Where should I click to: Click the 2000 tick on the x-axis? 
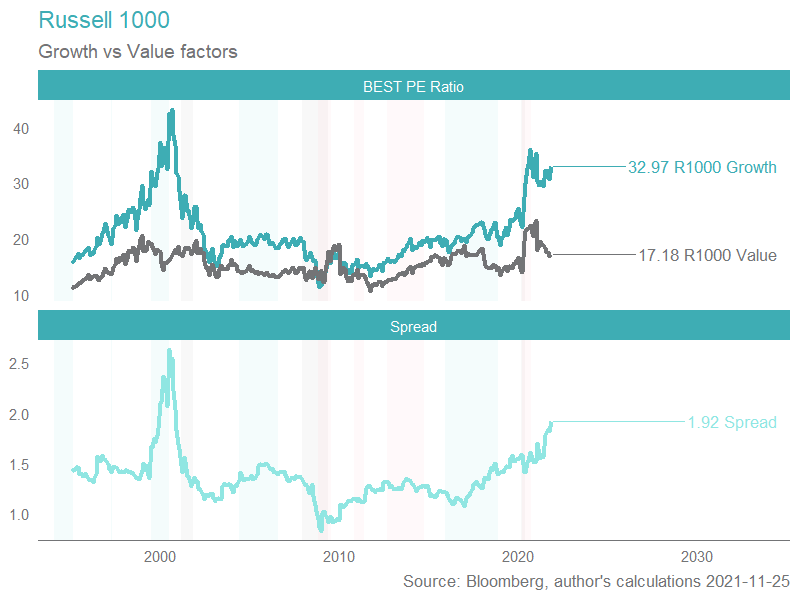tap(160, 556)
